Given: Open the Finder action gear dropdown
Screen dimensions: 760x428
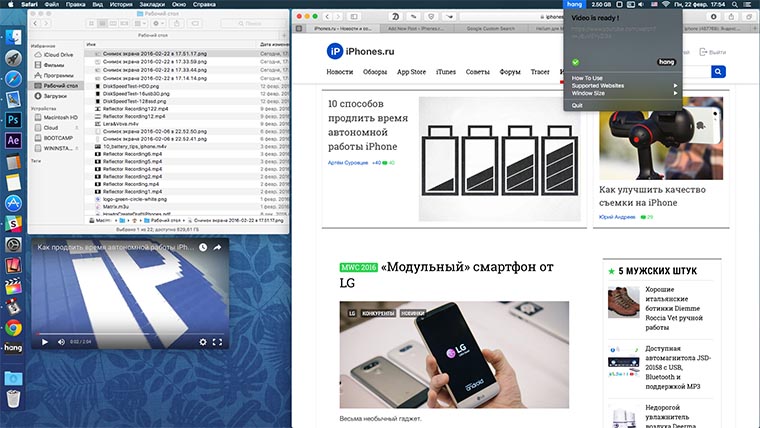Looking at the screenshot, I should pos(158,23).
